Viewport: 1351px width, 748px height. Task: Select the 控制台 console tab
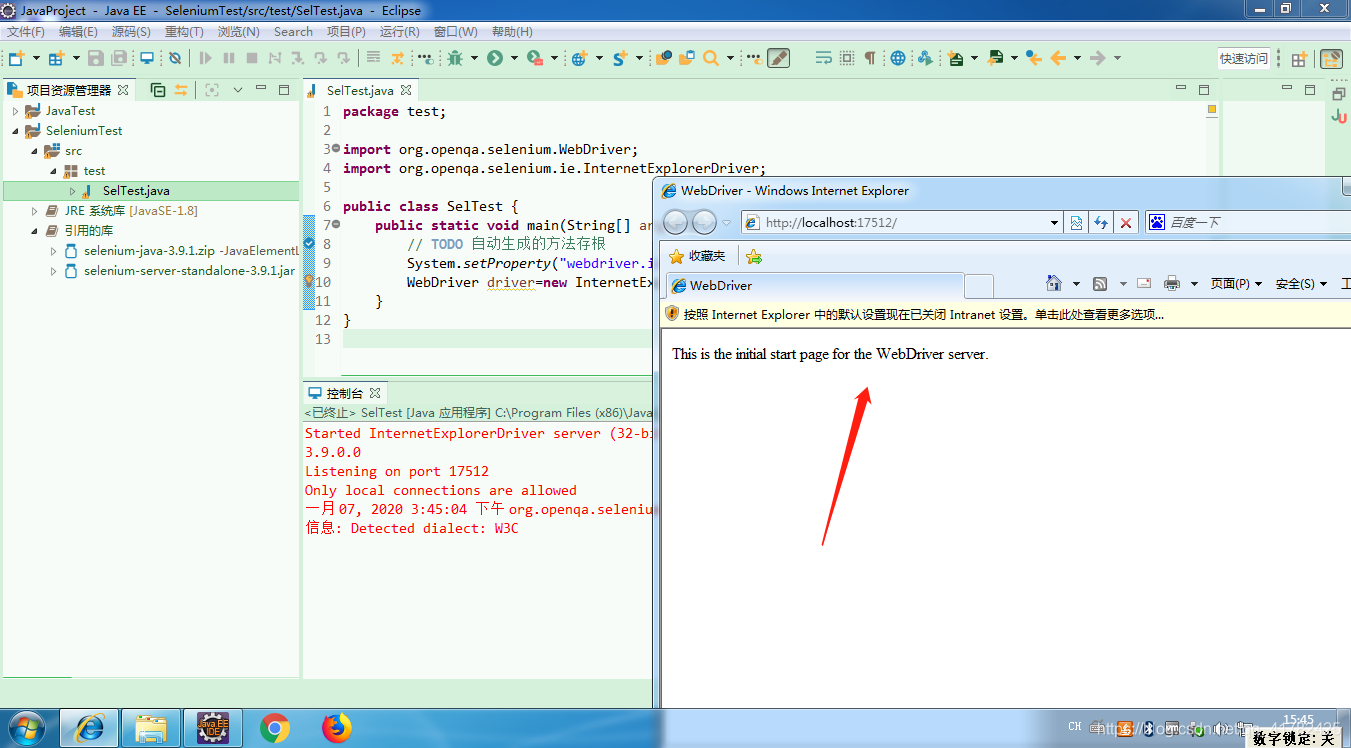(x=344, y=393)
